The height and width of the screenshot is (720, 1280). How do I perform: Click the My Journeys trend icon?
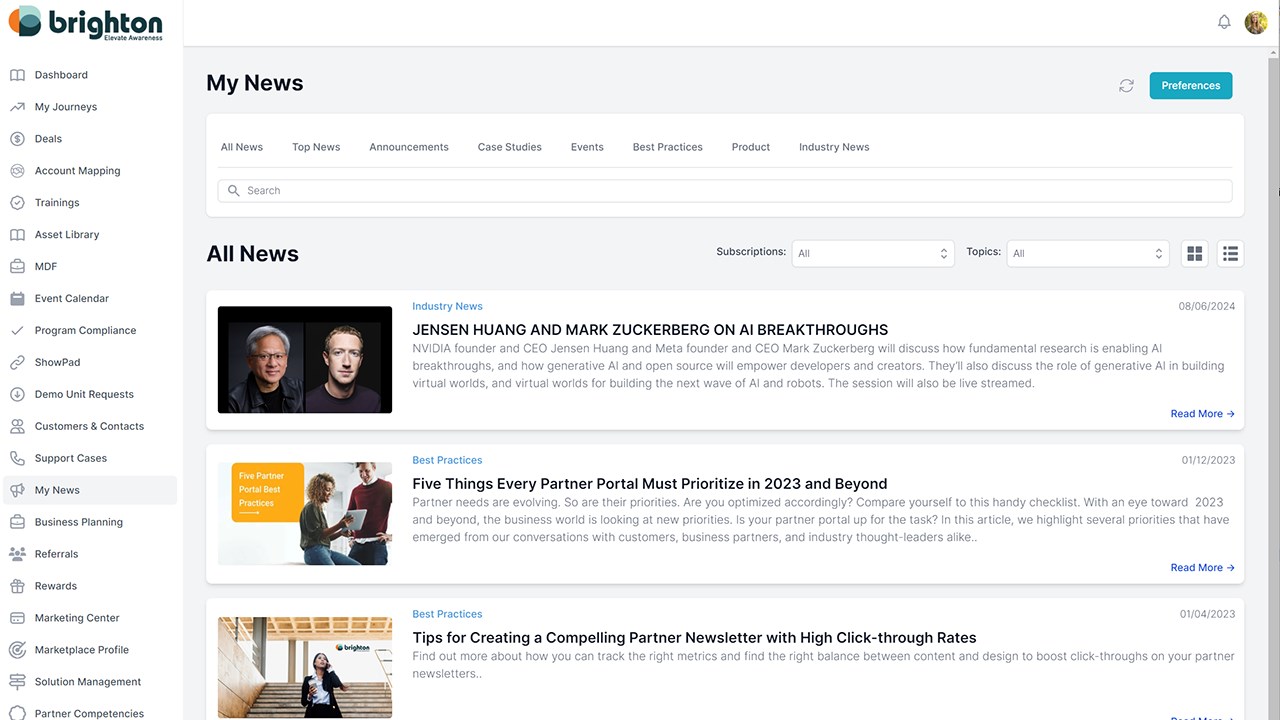[17, 107]
